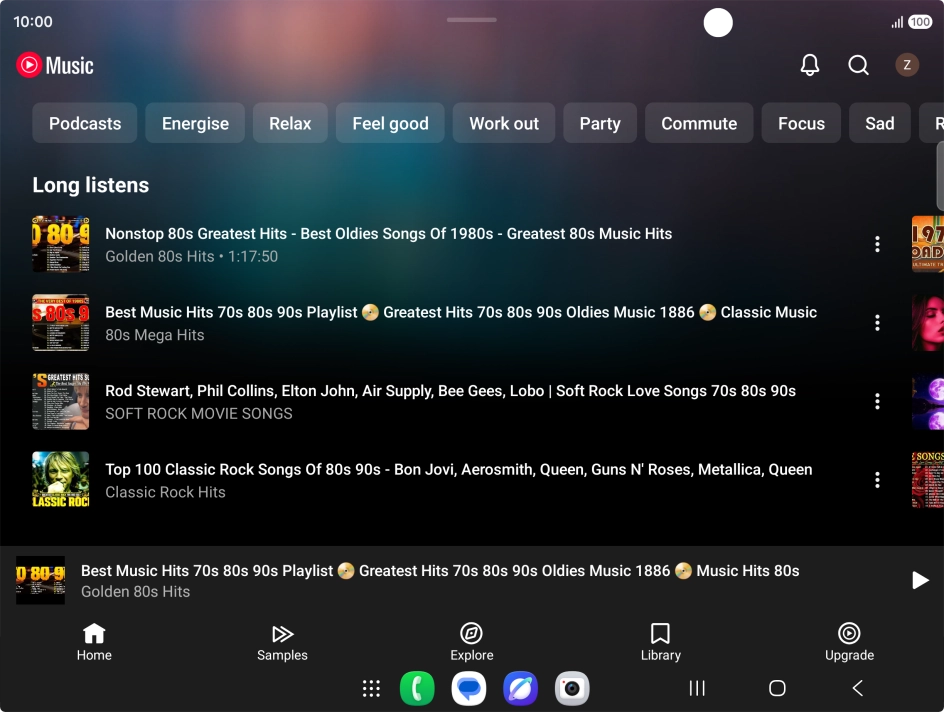Tap the recent apps navigation button
The image size is (944, 712).
[697, 688]
